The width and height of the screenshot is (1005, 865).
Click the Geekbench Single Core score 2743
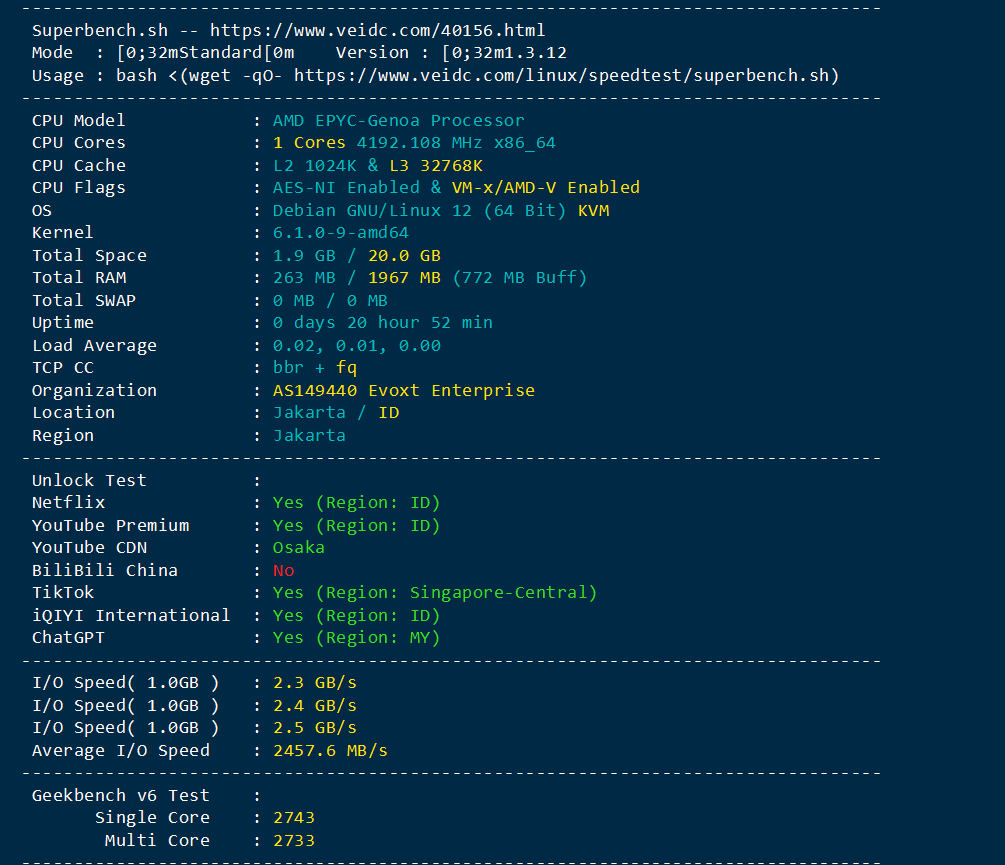click(294, 818)
